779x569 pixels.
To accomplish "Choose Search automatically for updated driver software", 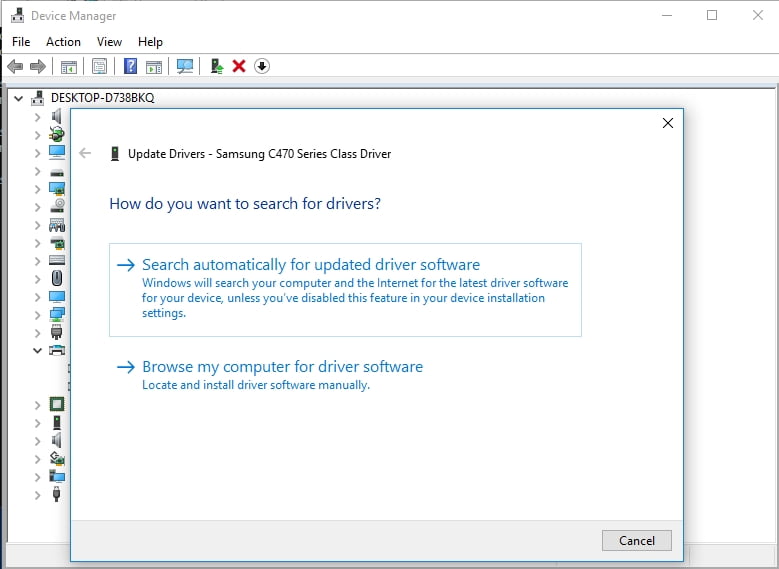I will pyautogui.click(x=311, y=265).
